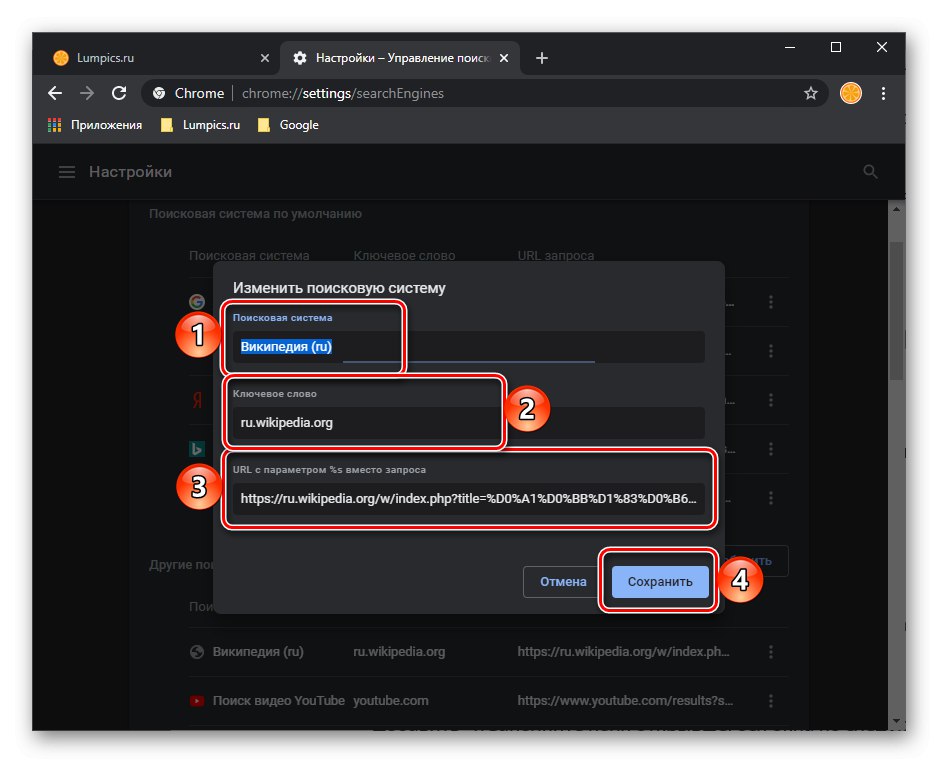Click the settings search magnifier icon
938x763 pixels.
point(870,171)
